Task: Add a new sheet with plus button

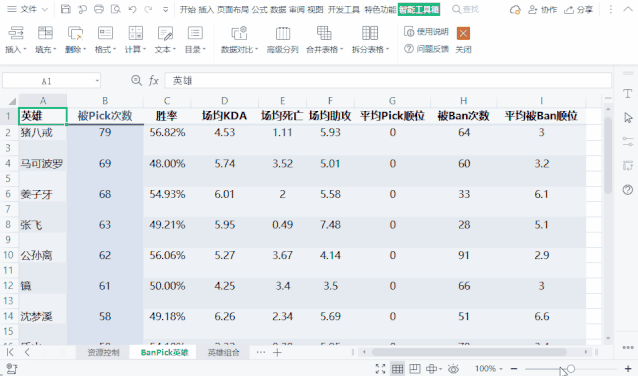Action: 277,352
